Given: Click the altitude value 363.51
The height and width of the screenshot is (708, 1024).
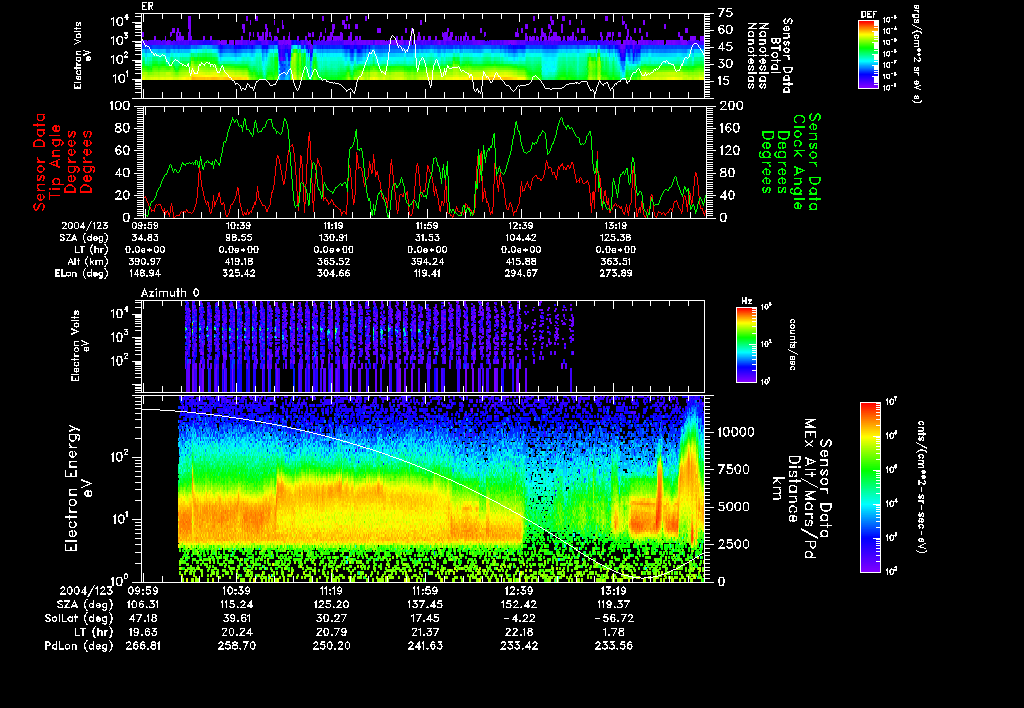Looking at the screenshot, I should [x=615, y=262].
